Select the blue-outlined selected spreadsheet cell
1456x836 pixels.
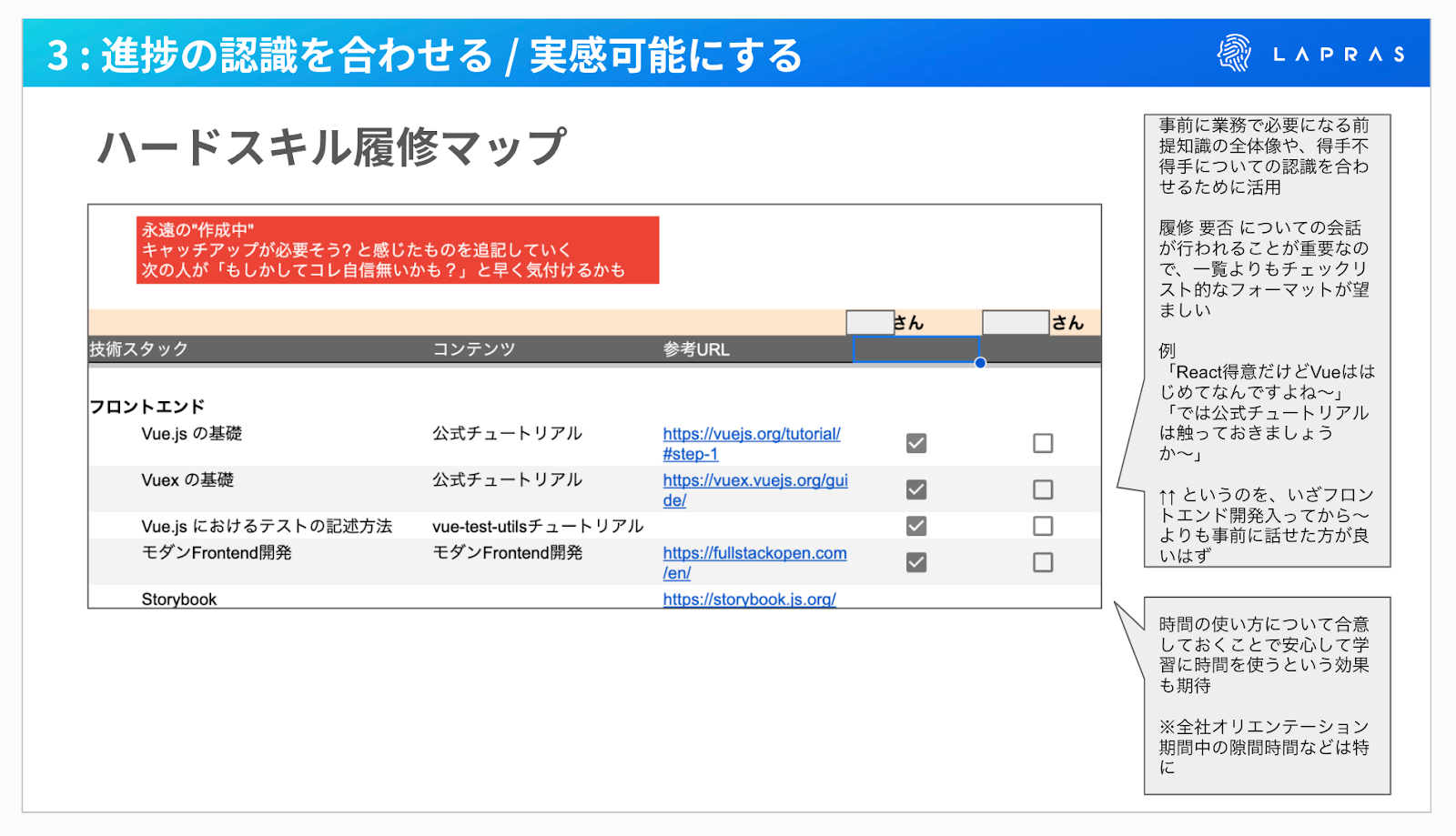916,349
